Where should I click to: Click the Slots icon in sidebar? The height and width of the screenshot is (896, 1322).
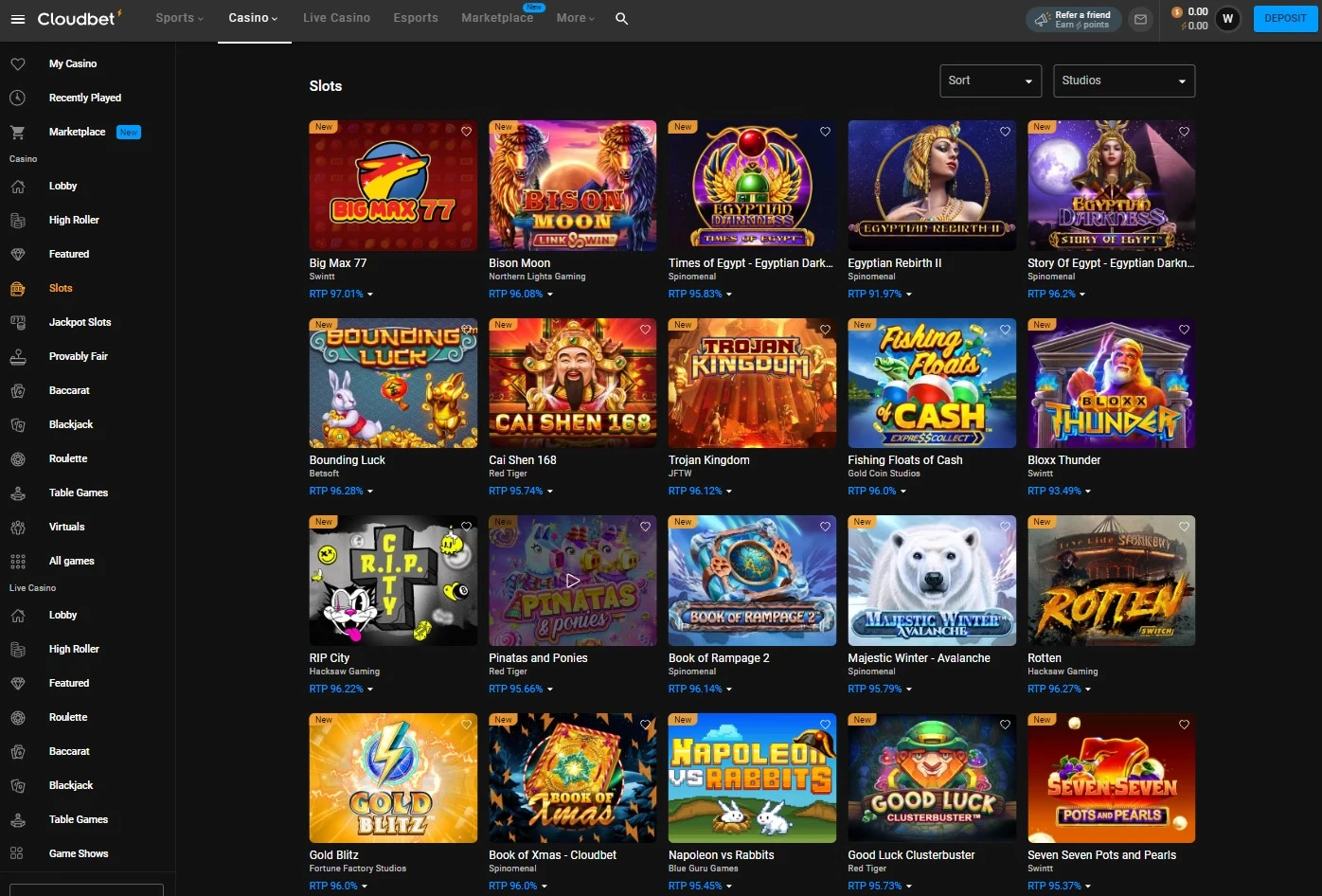click(x=17, y=288)
